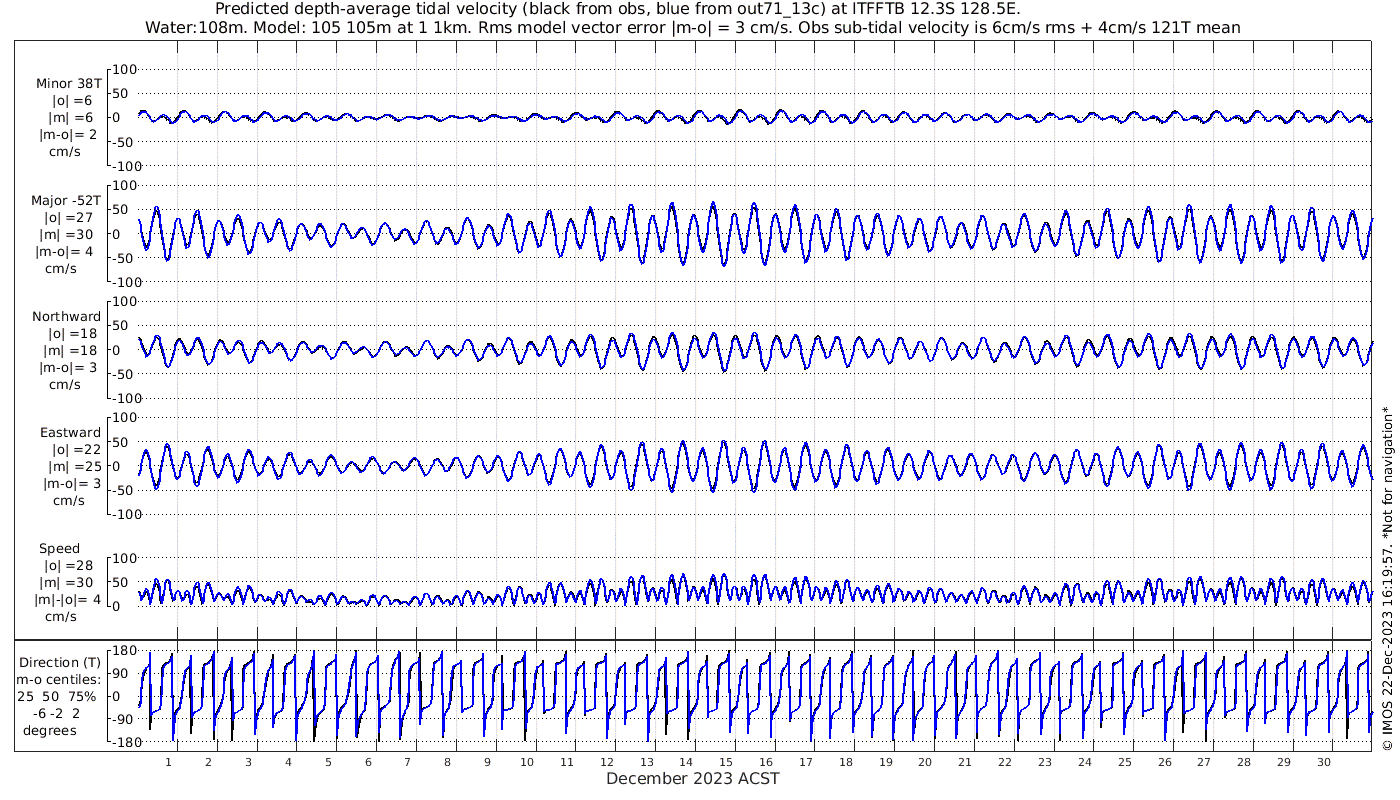The width and height of the screenshot is (1400, 800).
Task: Click the 'Speed' panel label
Action: tap(59, 549)
